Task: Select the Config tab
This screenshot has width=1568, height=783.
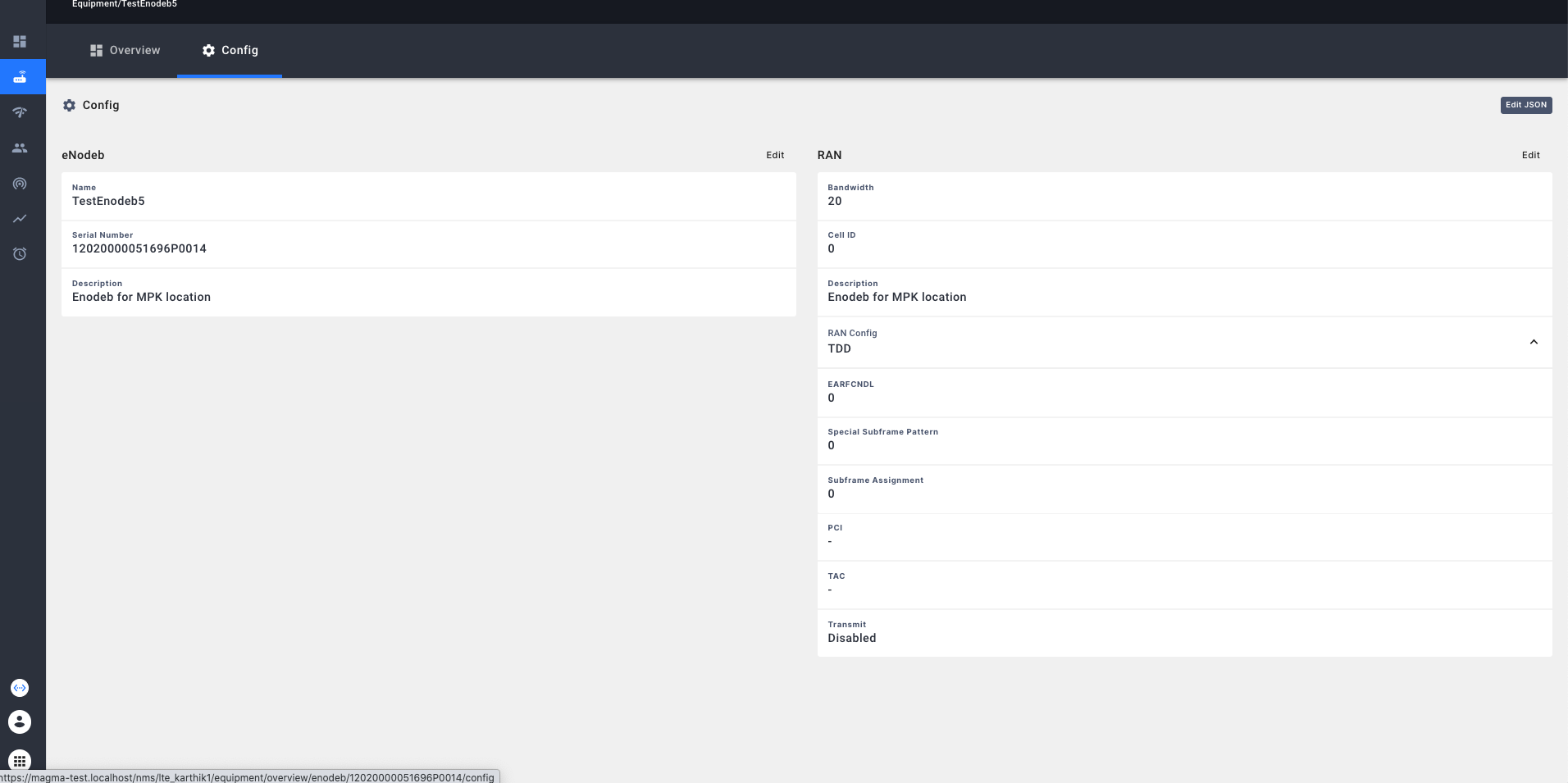Action: (239, 50)
